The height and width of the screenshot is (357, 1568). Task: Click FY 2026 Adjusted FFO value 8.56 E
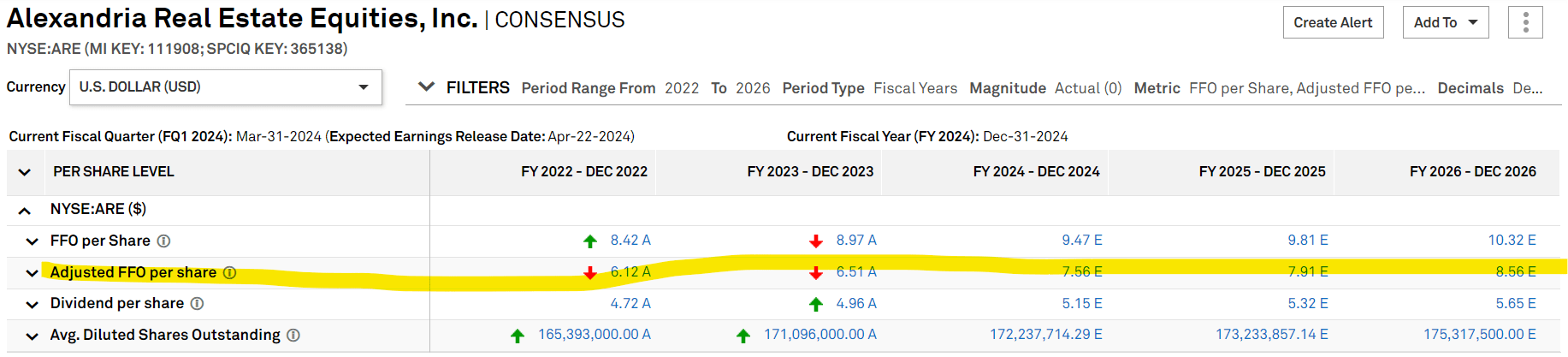1515,271
